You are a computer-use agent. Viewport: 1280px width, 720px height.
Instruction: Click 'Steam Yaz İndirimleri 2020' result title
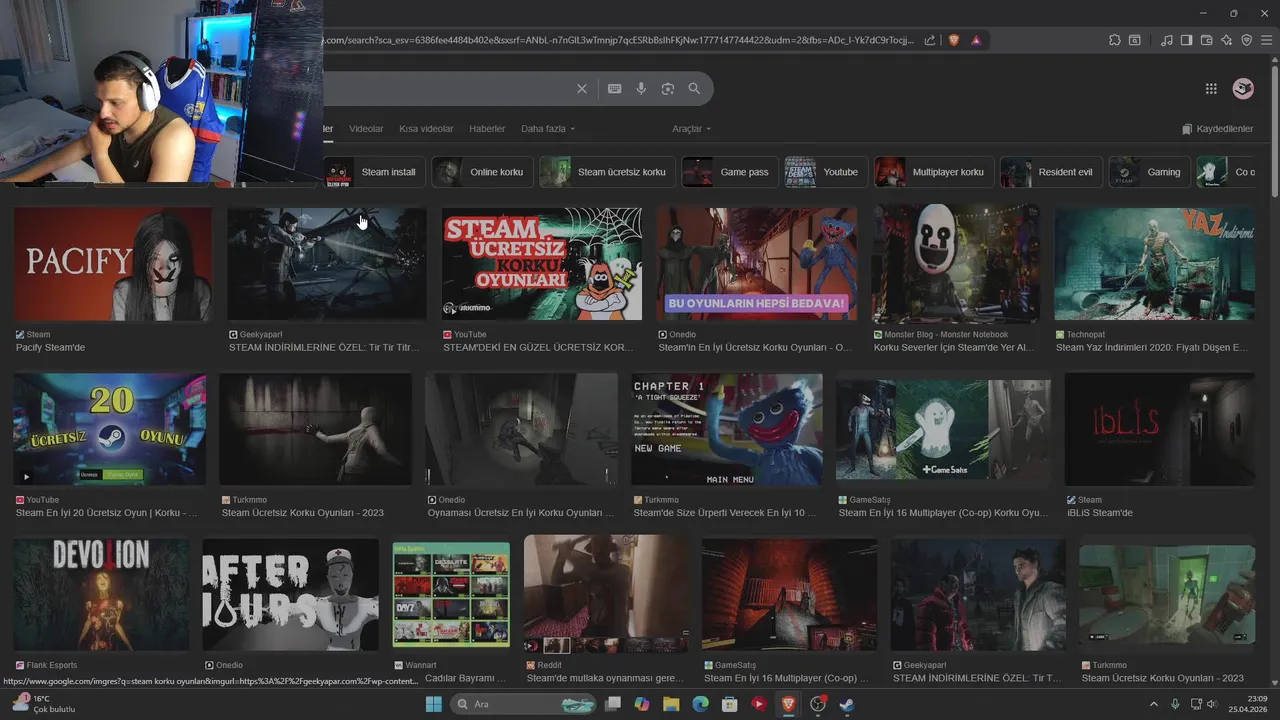(x=1152, y=348)
